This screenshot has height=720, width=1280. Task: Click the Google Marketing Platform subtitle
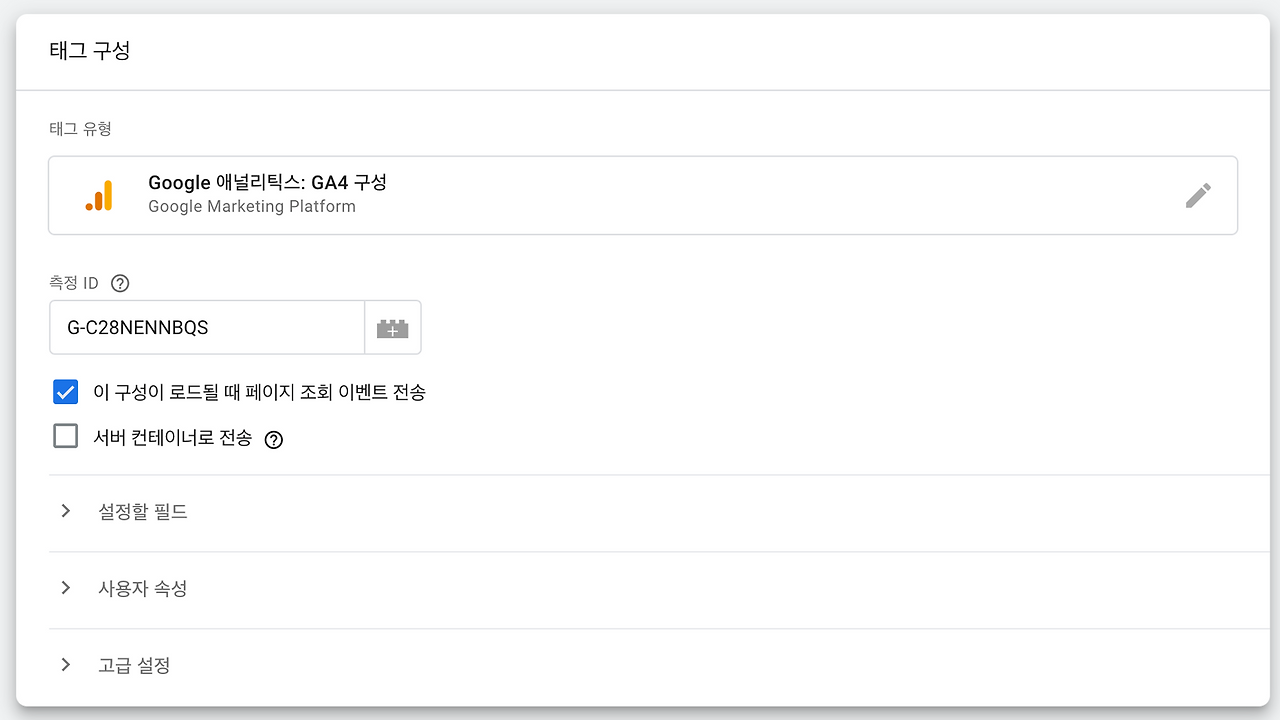point(251,207)
